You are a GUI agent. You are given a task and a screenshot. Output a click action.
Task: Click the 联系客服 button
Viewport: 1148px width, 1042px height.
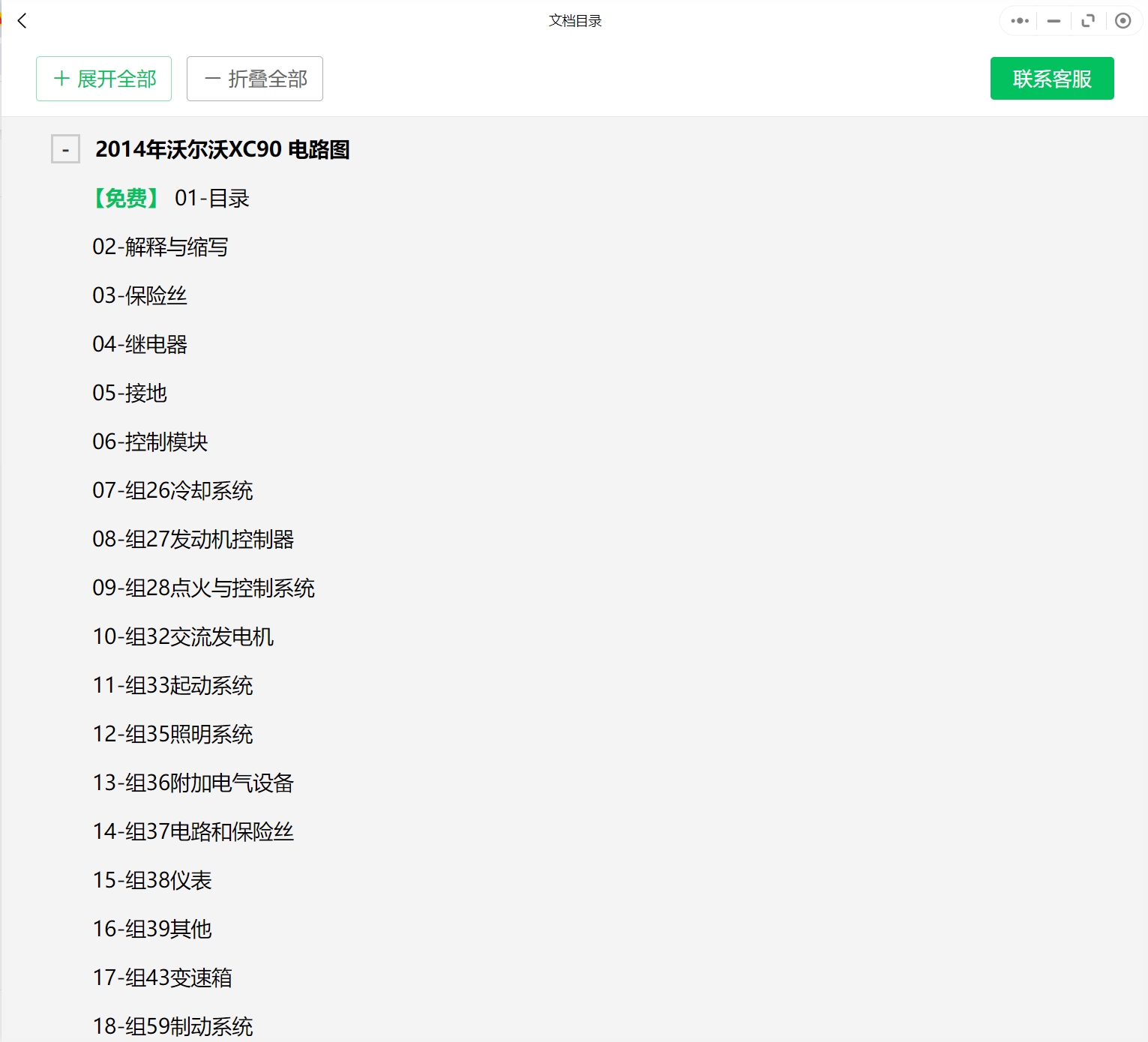1051,78
